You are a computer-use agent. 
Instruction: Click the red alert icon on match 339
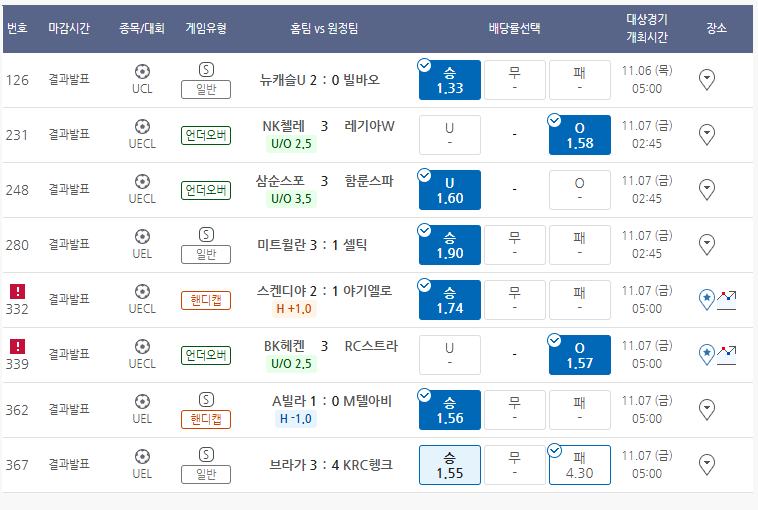point(17,347)
